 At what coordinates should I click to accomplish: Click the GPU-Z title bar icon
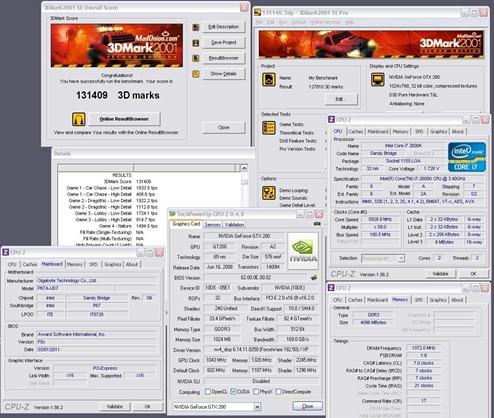(x=172, y=214)
